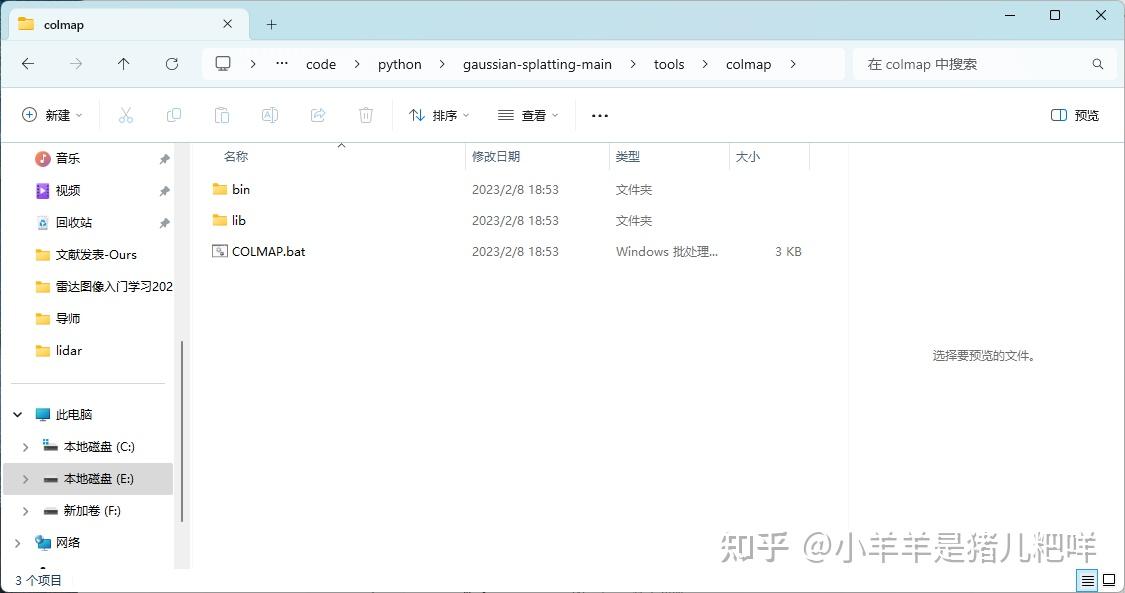
Task: Navigate to gaussian-splatting-main via breadcrumb
Action: pos(537,64)
